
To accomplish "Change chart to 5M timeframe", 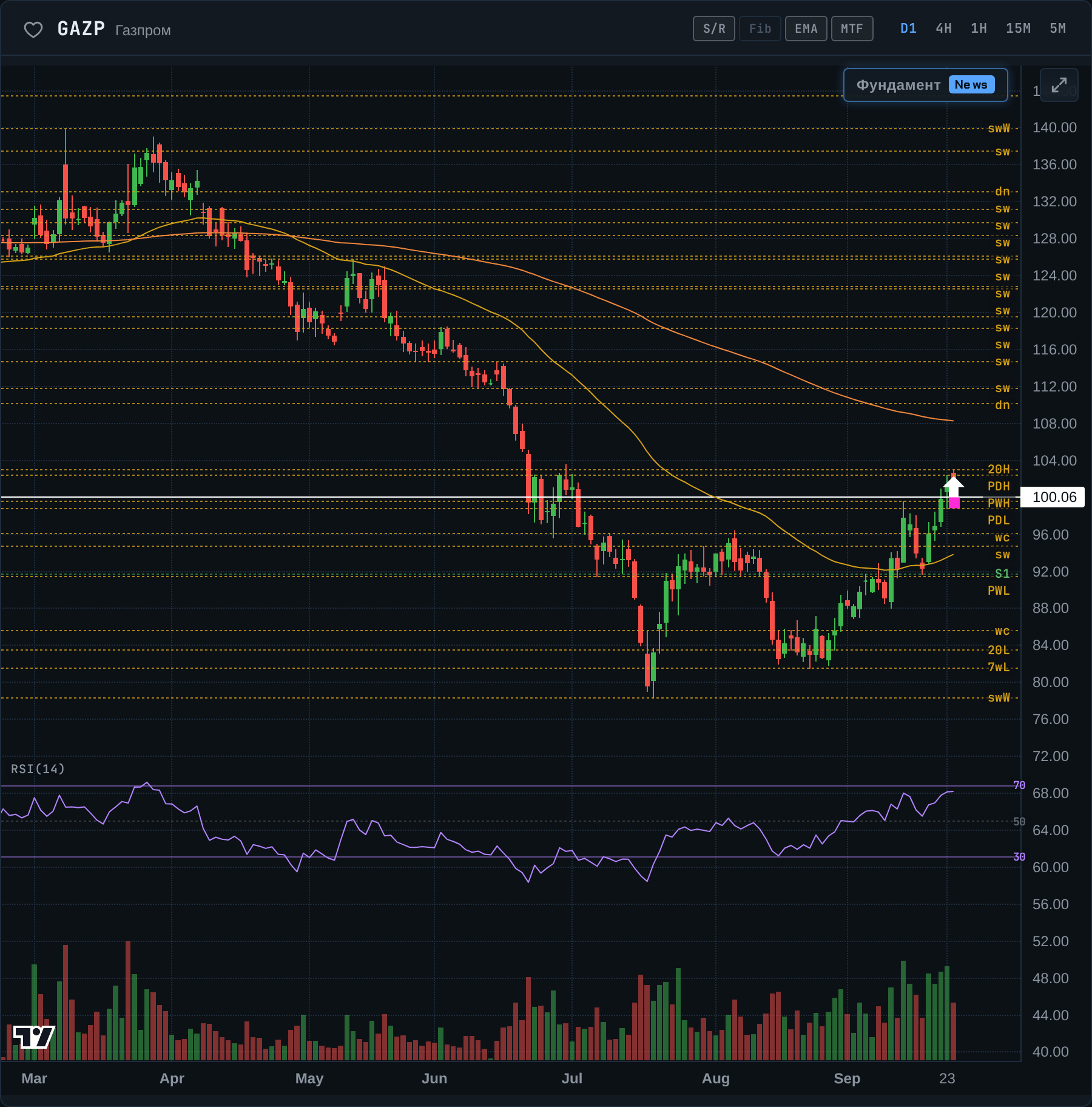I will point(1057,29).
